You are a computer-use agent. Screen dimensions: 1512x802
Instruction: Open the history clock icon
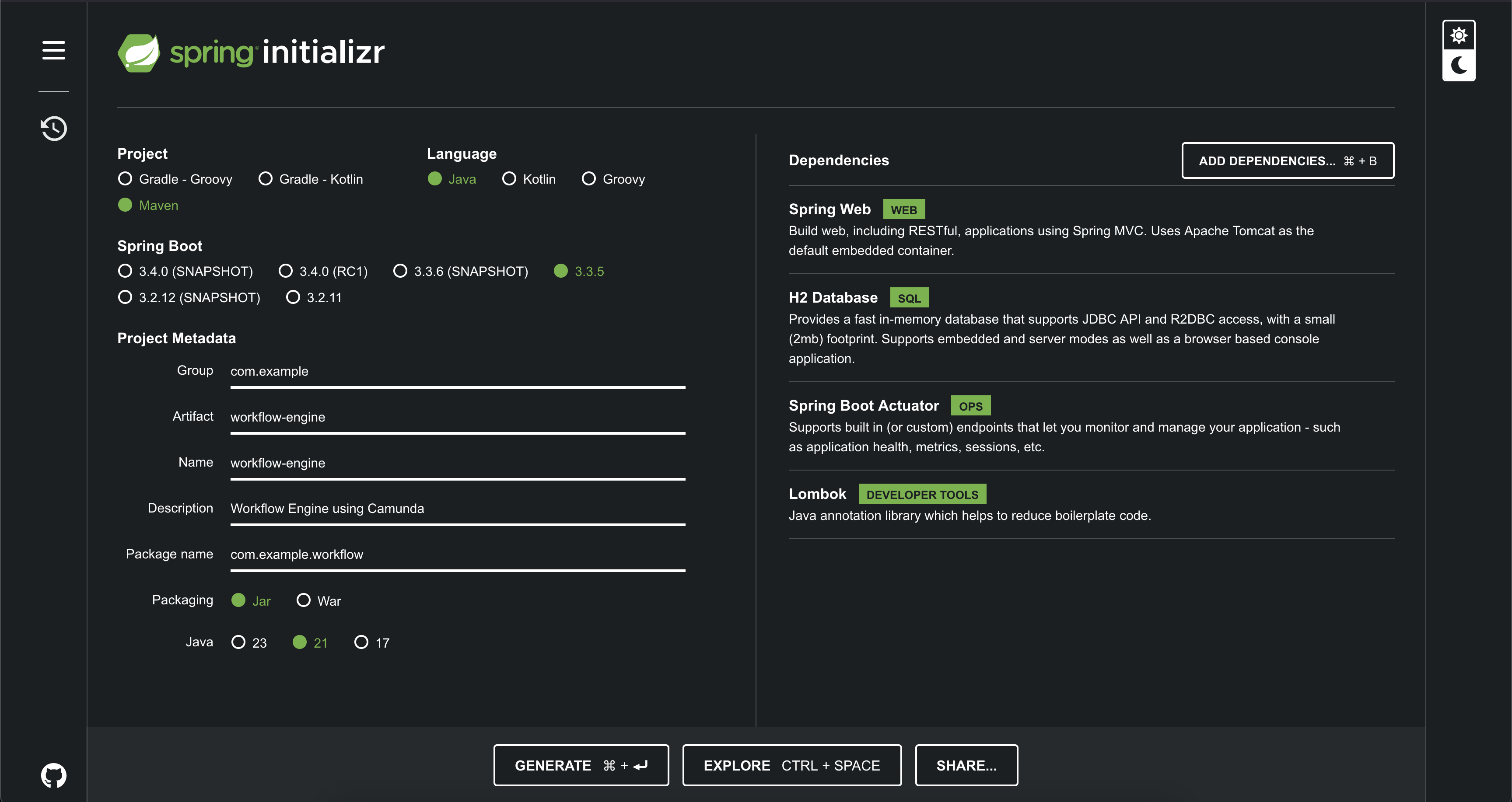pos(53,129)
